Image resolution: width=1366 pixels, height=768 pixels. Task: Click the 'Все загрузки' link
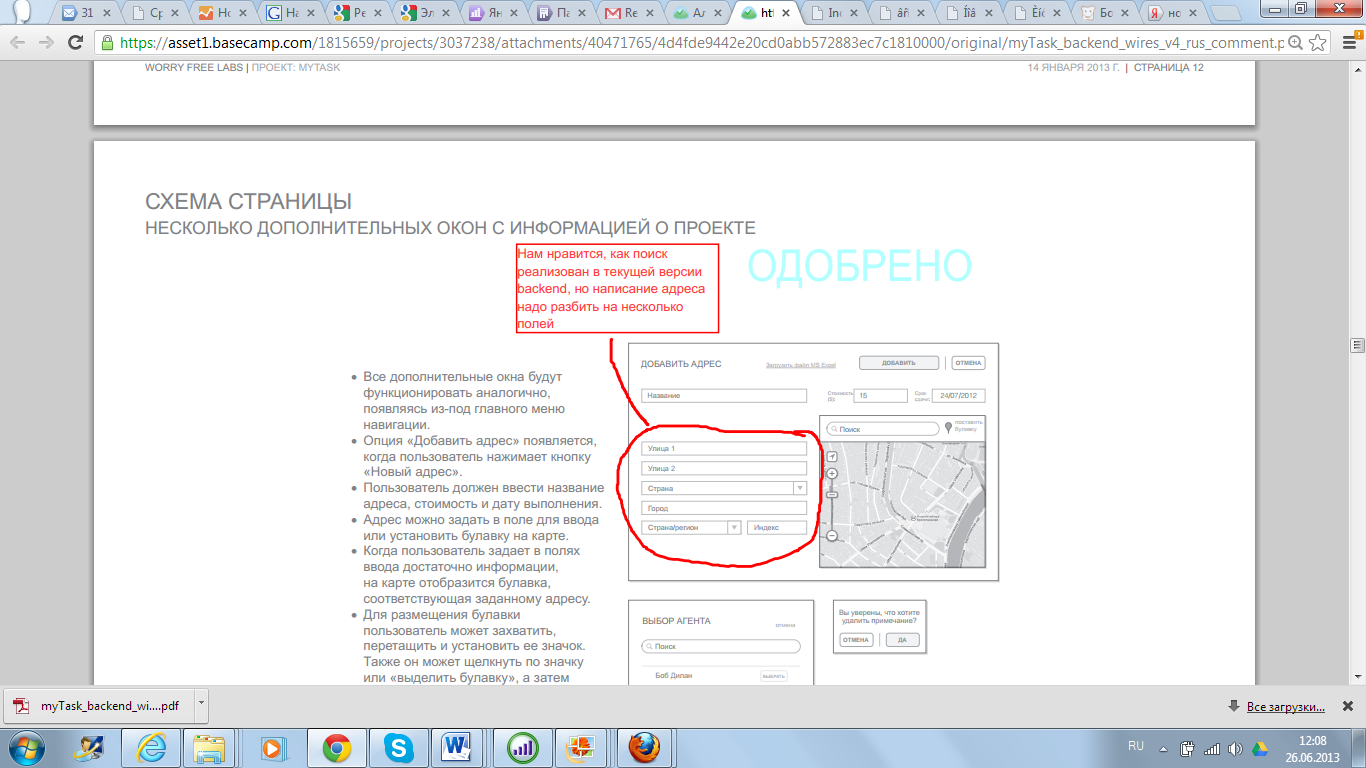point(1285,706)
